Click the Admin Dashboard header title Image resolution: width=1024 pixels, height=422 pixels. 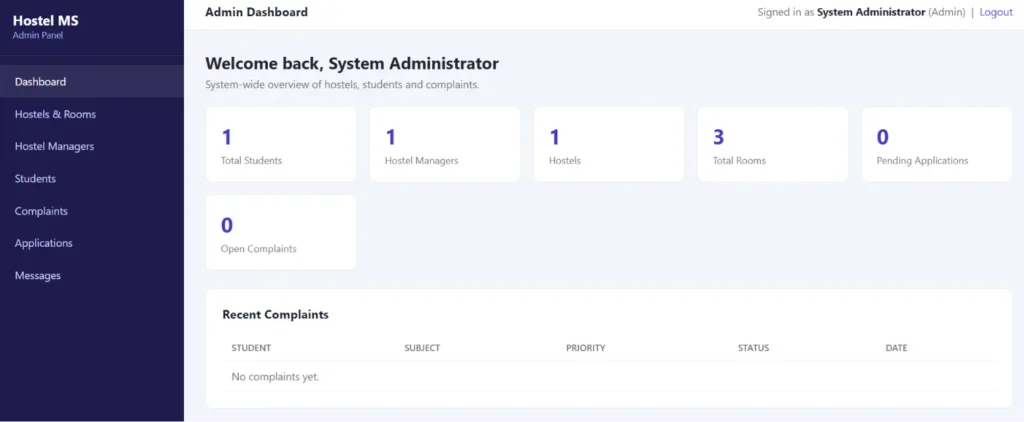click(x=257, y=12)
